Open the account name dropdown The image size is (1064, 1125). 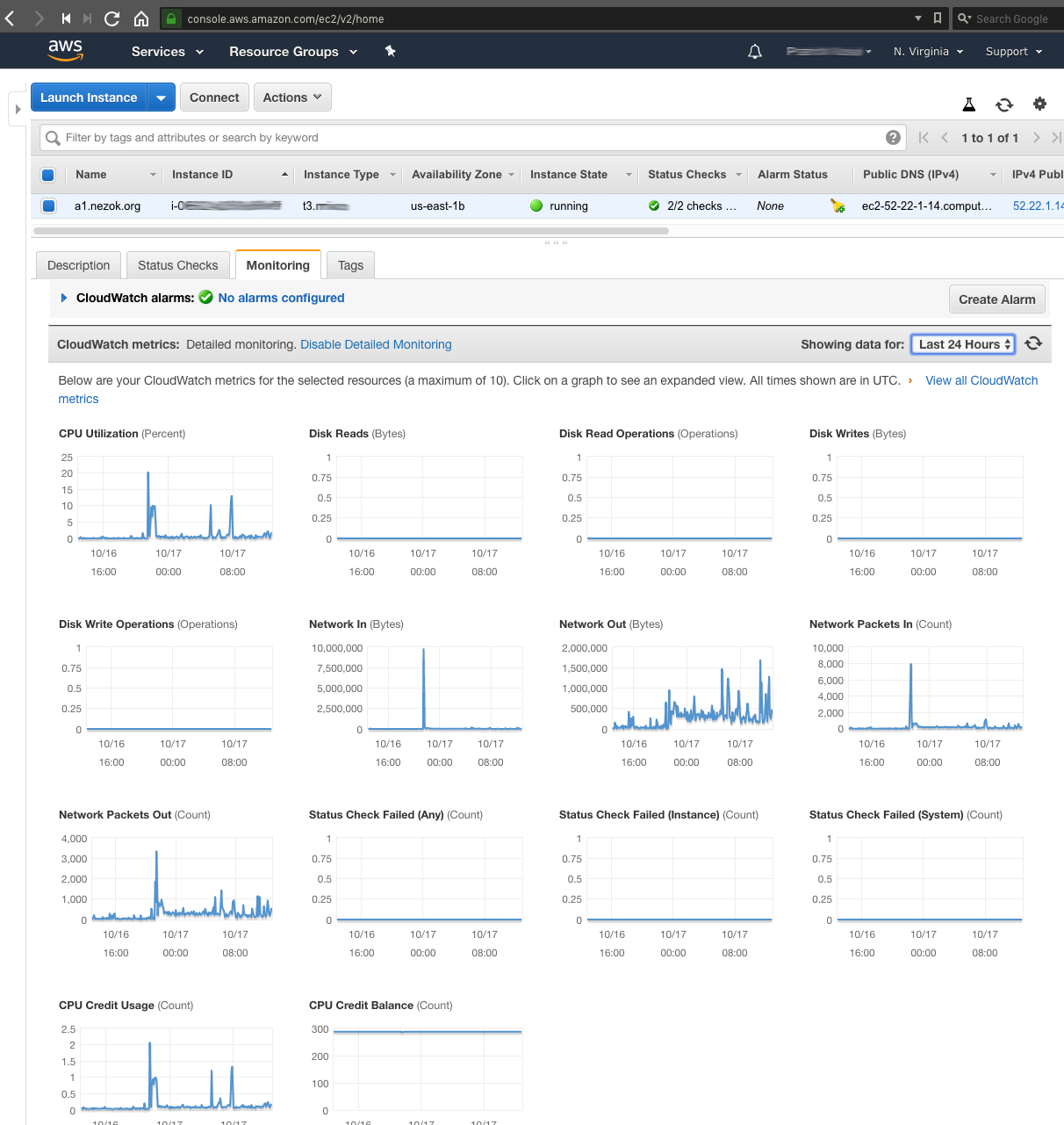coord(829,52)
